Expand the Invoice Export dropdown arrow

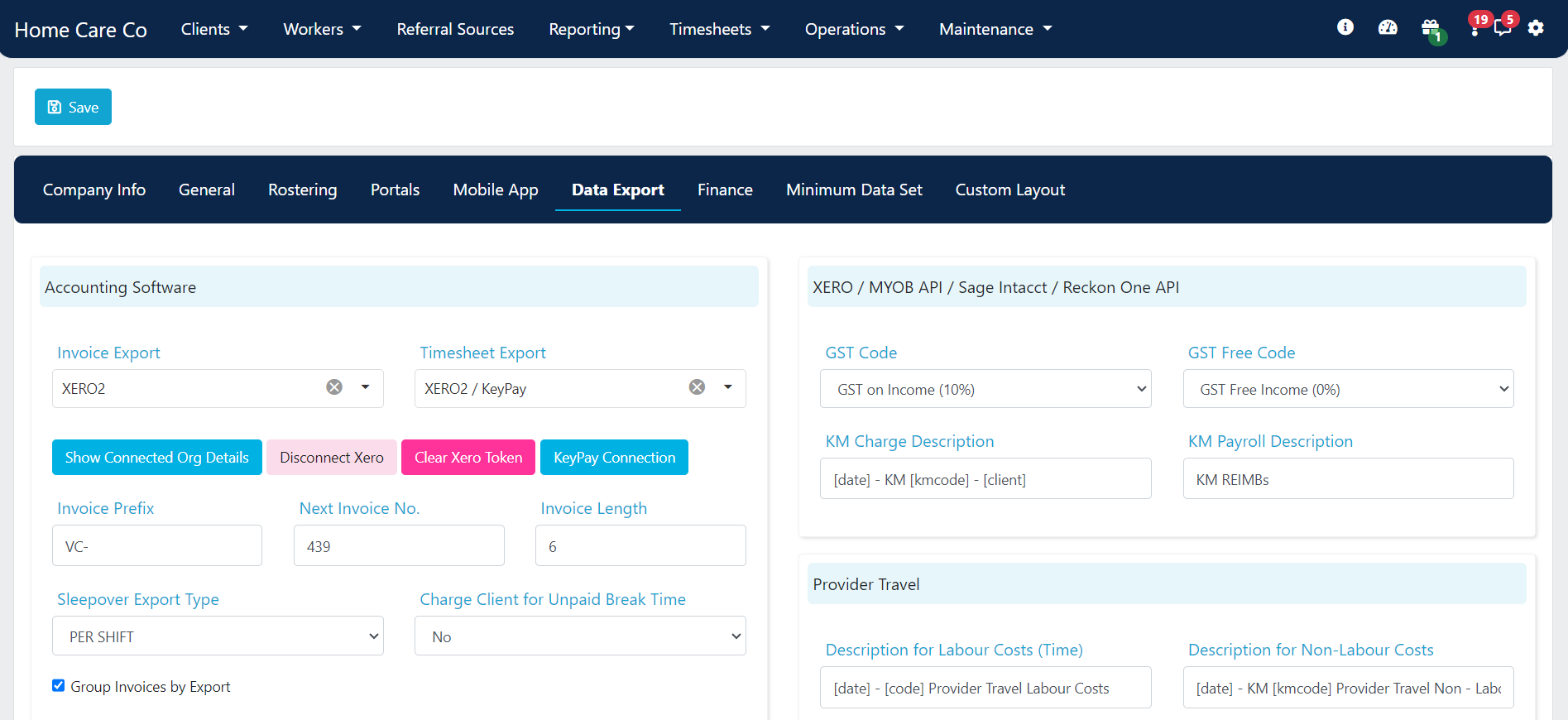tap(365, 387)
